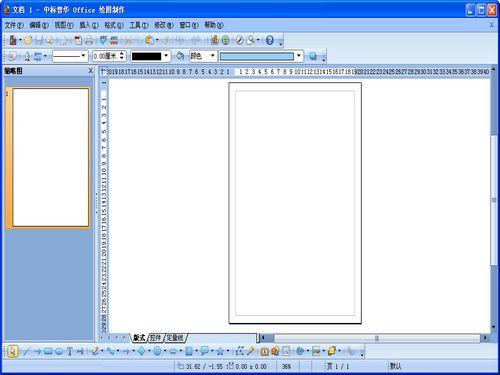Choose the Select arrow tool
The height and width of the screenshot is (375, 500).
pos(12,351)
